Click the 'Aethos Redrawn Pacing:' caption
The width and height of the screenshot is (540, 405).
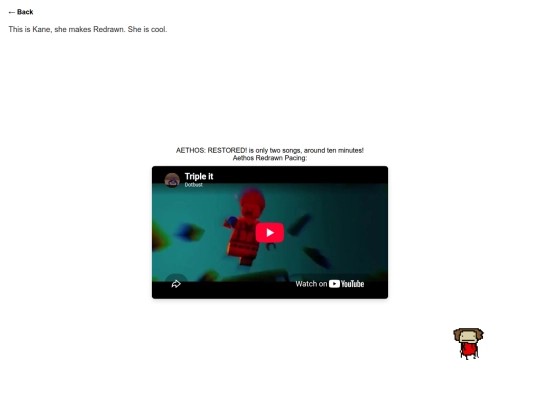point(270,158)
